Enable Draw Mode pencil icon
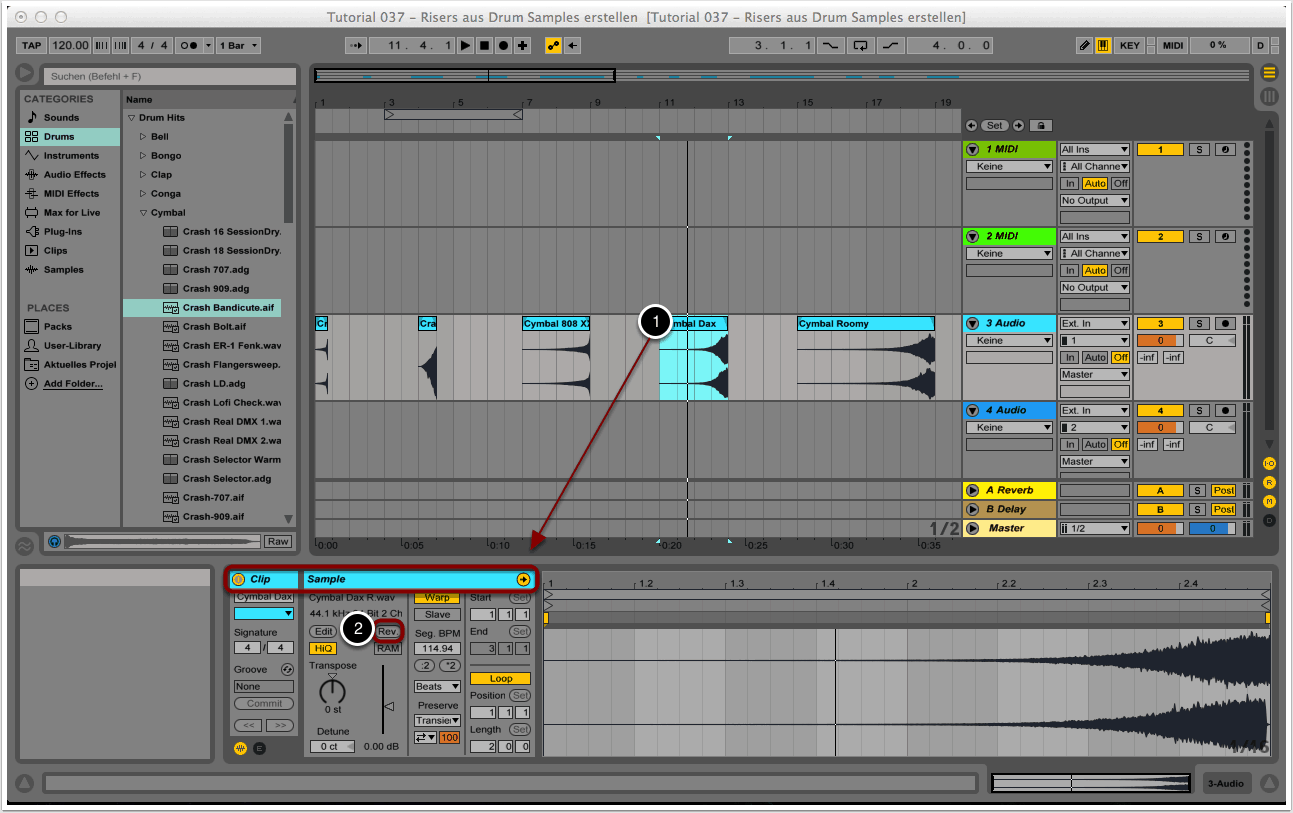The height and width of the screenshot is (813, 1293). pyautogui.click(x=1085, y=46)
